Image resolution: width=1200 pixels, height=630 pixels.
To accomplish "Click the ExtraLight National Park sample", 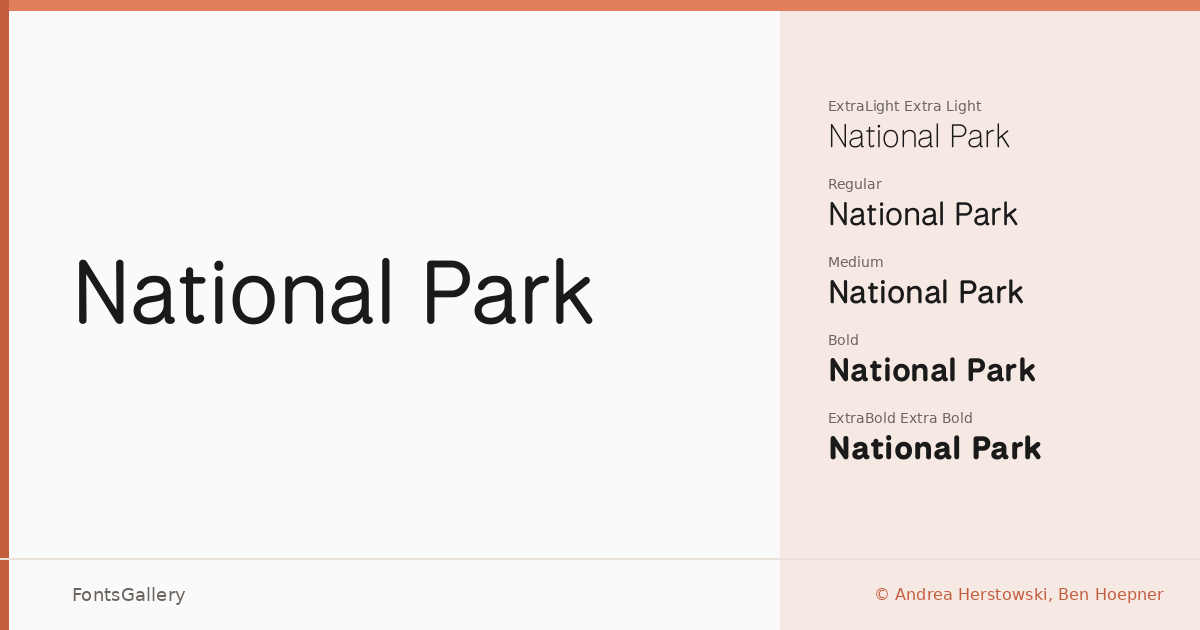I will coord(919,136).
